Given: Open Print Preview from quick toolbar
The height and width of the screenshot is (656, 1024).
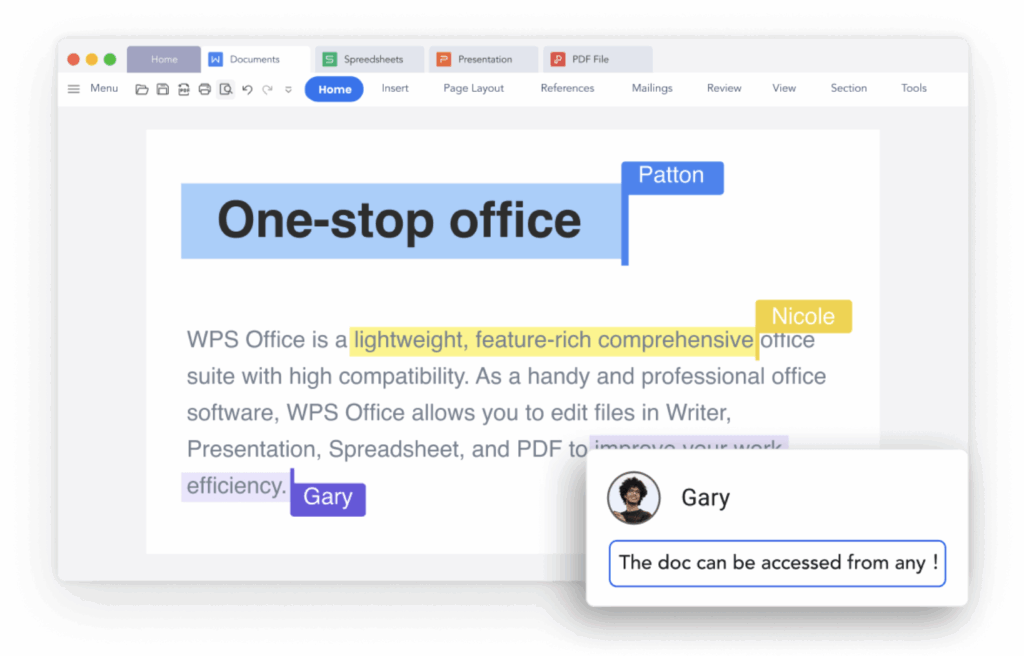Looking at the screenshot, I should coord(226,89).
